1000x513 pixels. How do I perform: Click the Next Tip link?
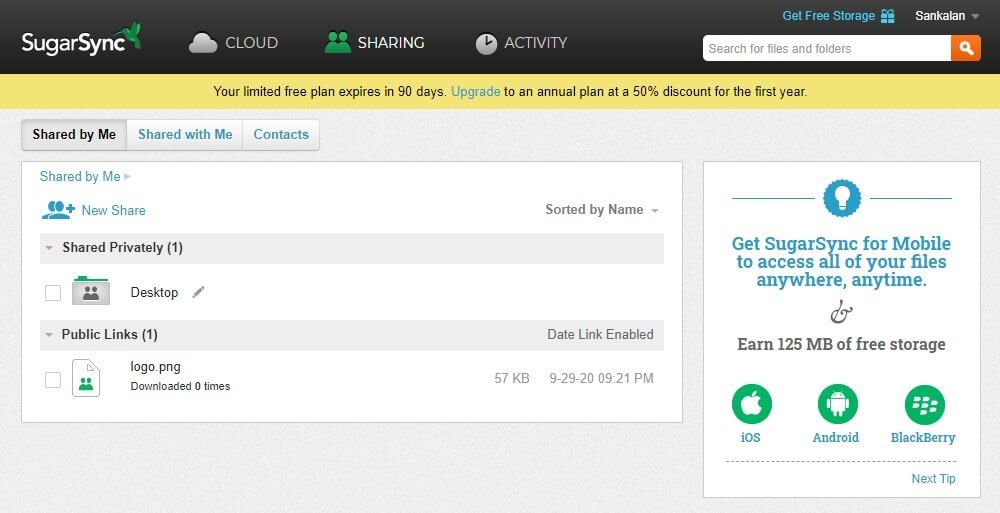pyautogui.click(x=933, y=479)
